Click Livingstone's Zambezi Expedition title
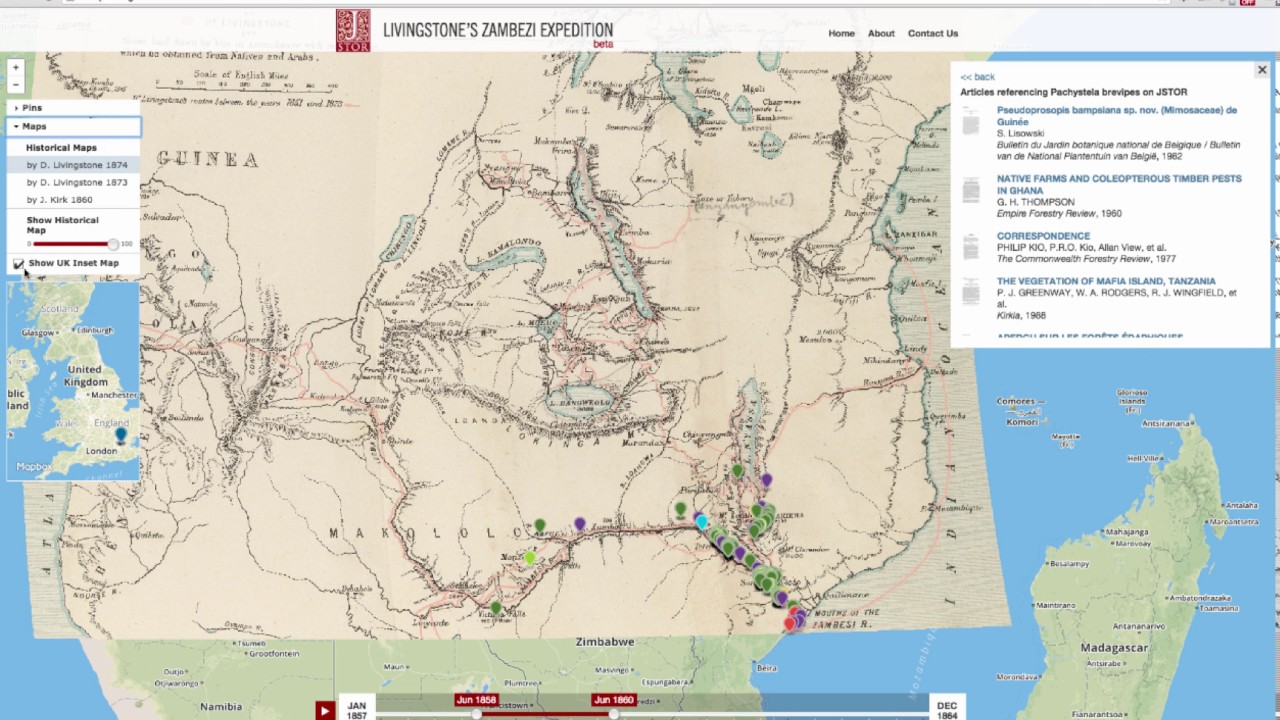This screenshot has height=720, width=1280. 498,30
